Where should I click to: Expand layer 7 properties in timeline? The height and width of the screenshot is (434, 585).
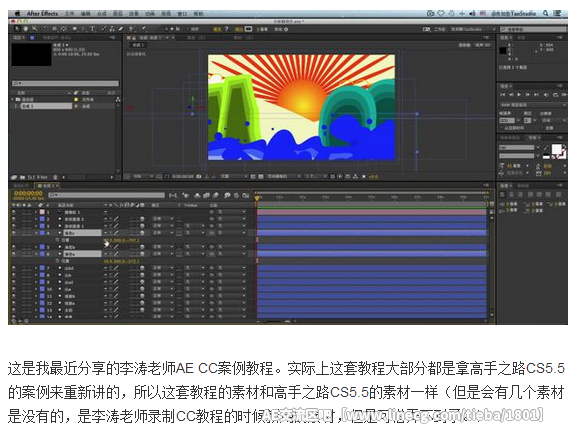tap(36, 268)
